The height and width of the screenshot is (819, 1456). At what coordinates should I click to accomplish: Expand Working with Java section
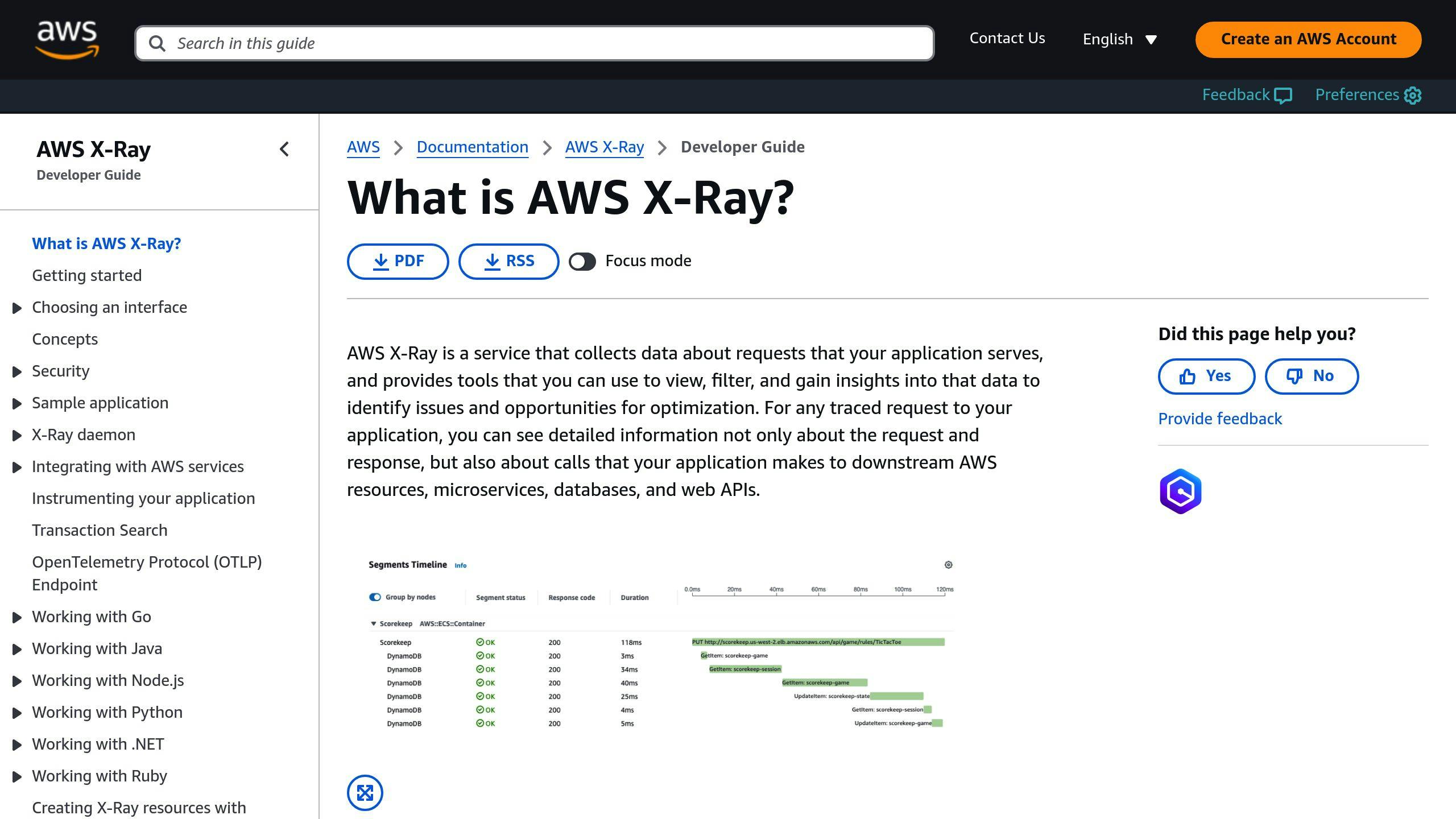(x=17, y=650)
